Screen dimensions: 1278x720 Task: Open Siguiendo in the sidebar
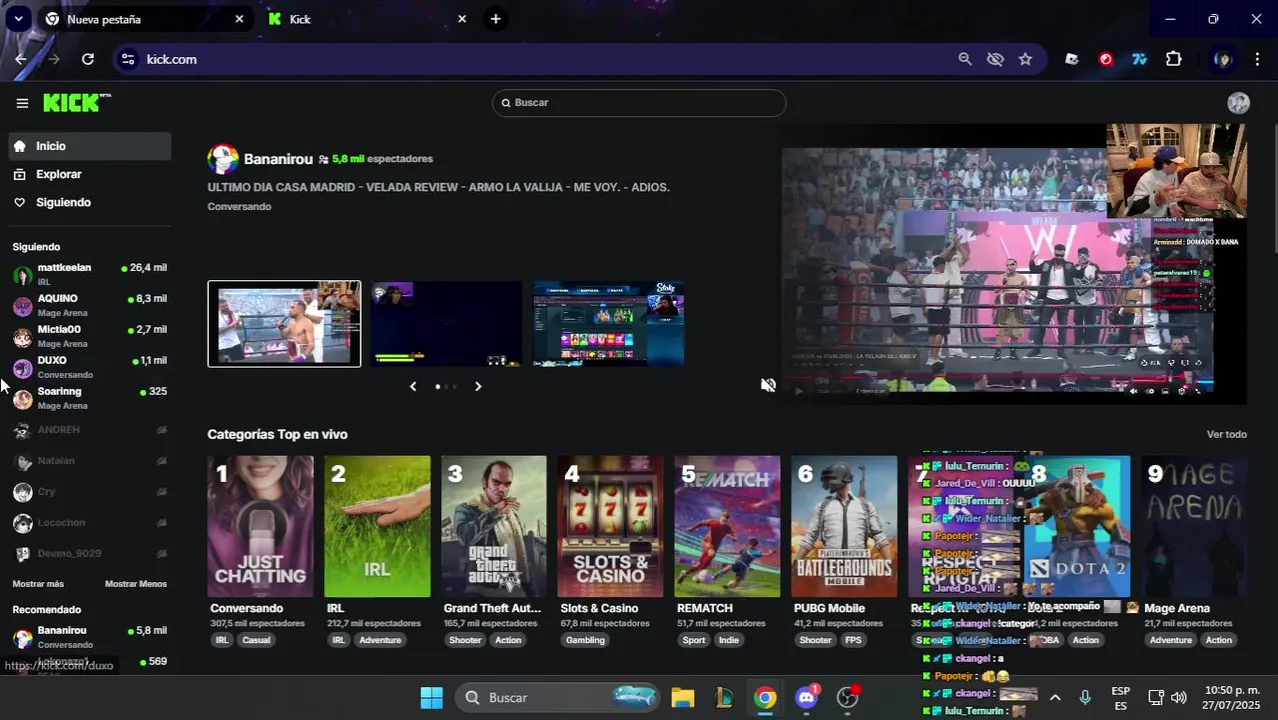click(x=90, y=202)
